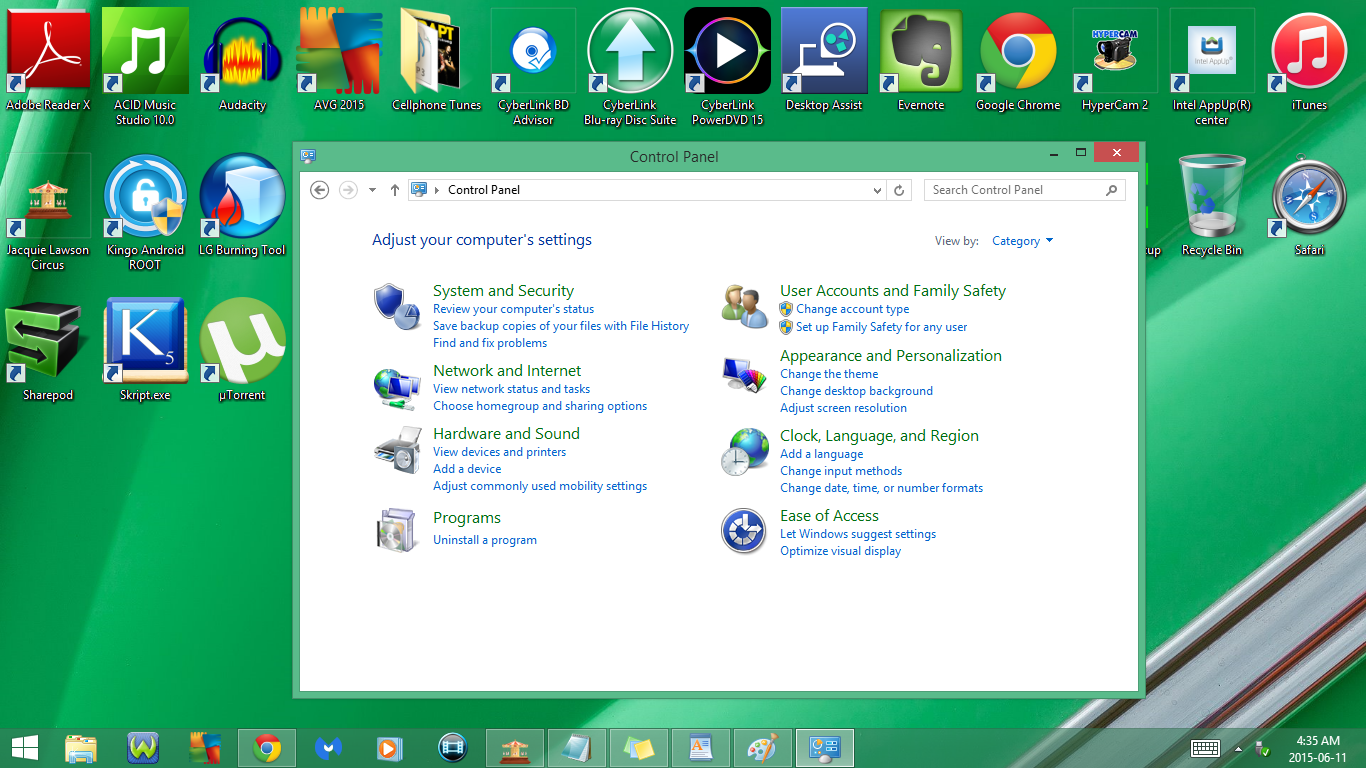Select the Cellphone Tunes folder
Screen dimensions: 1366x768
coord(436,60)
